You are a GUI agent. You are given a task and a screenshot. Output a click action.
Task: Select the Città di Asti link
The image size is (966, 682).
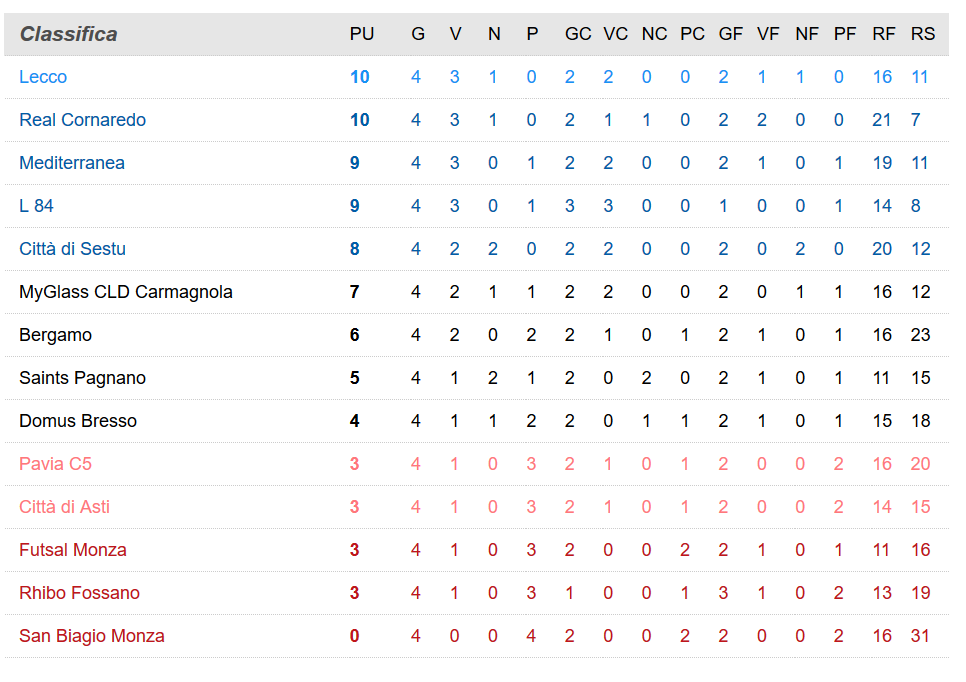click(x=64, y=507)
